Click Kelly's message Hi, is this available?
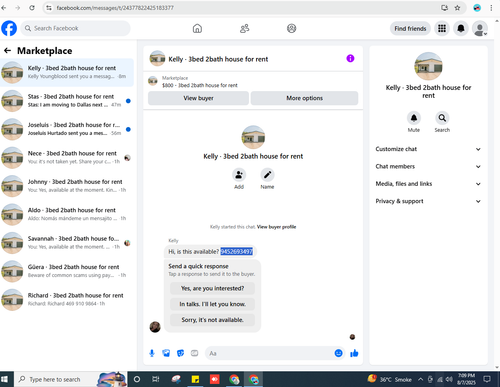 210,252
